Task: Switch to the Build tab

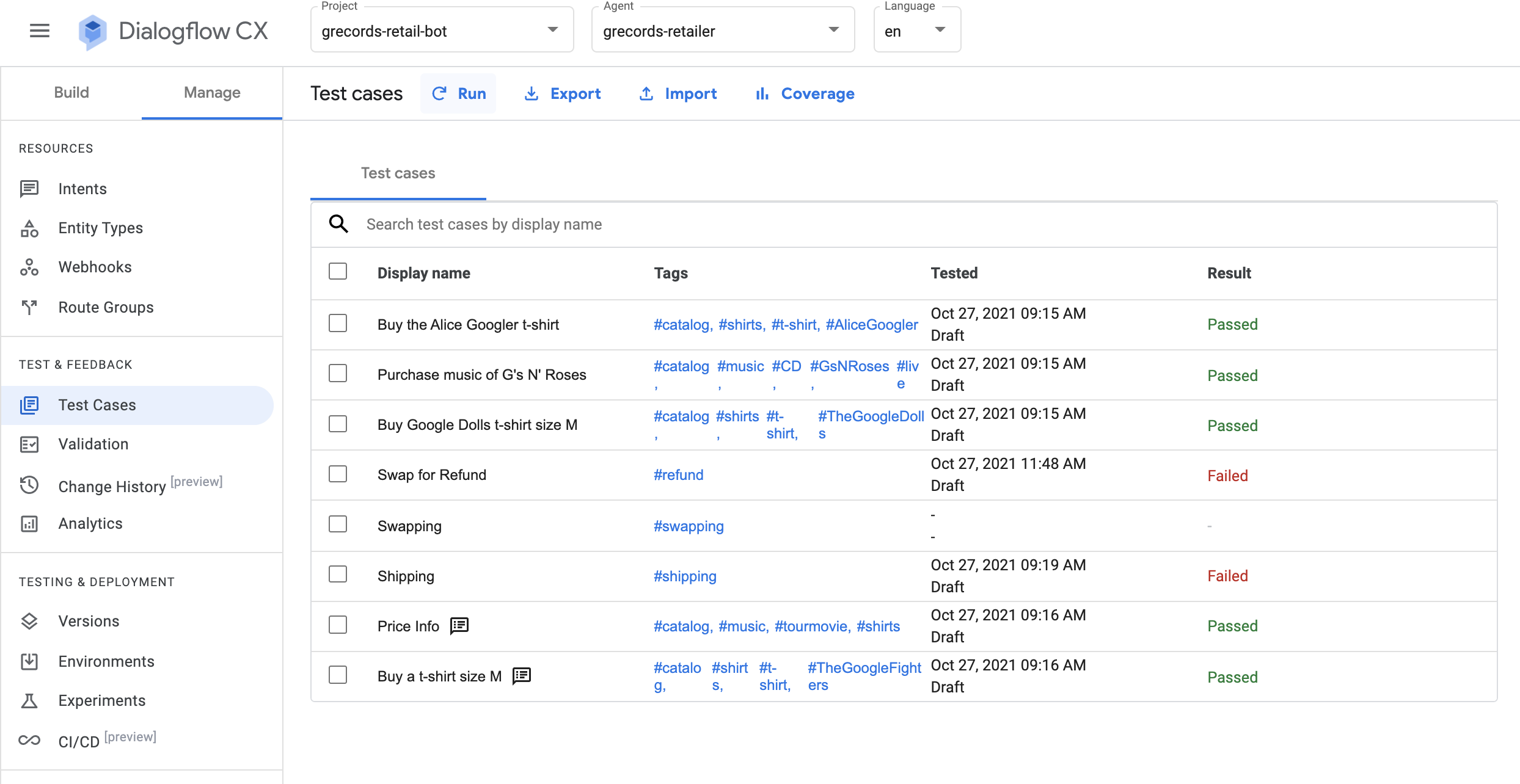Action: 71,92
